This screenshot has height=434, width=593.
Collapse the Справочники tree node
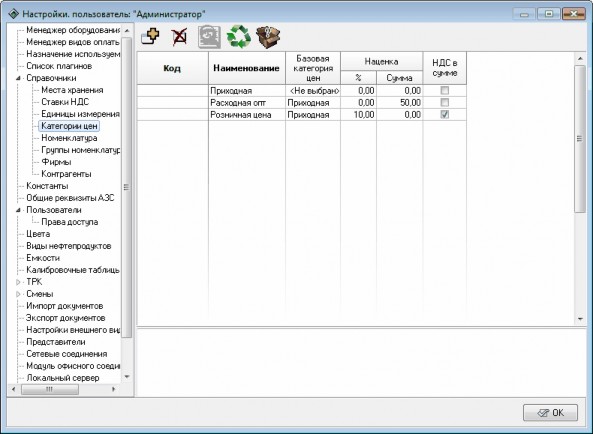pyautogui.click(x=18, y=78)
